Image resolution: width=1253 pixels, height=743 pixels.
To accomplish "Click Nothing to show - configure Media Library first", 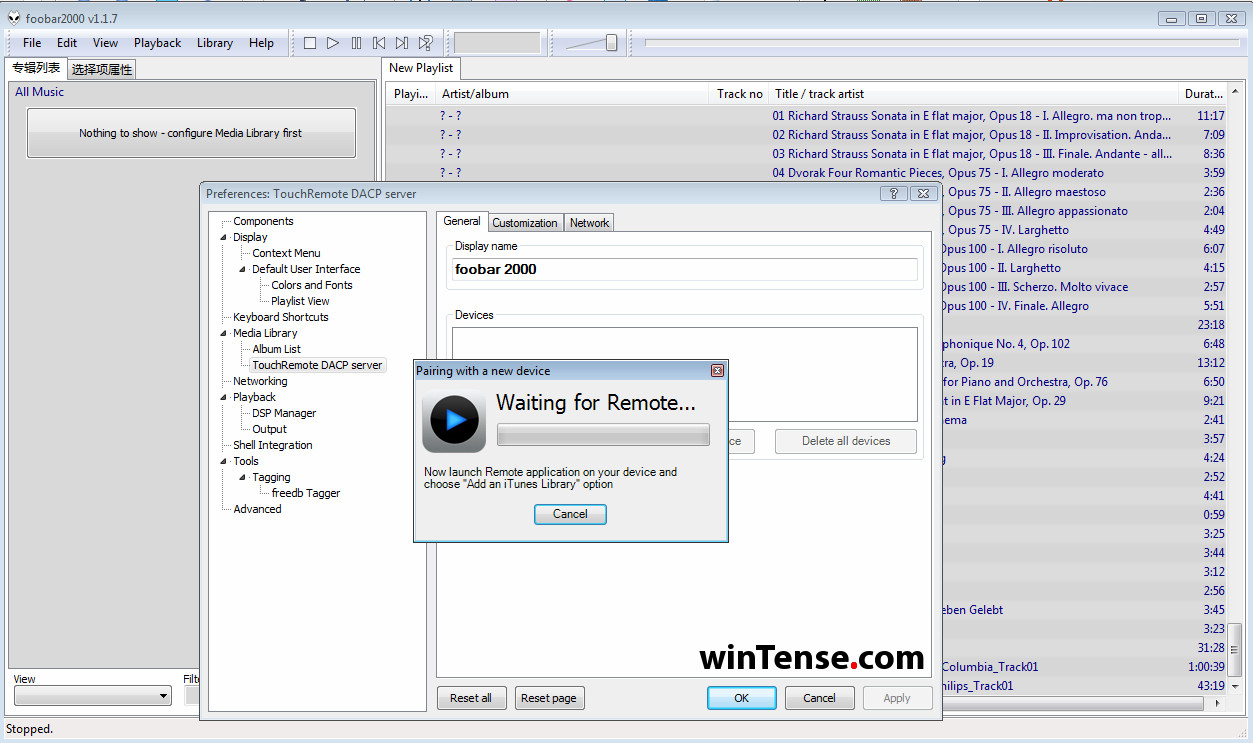I will 191,133.
